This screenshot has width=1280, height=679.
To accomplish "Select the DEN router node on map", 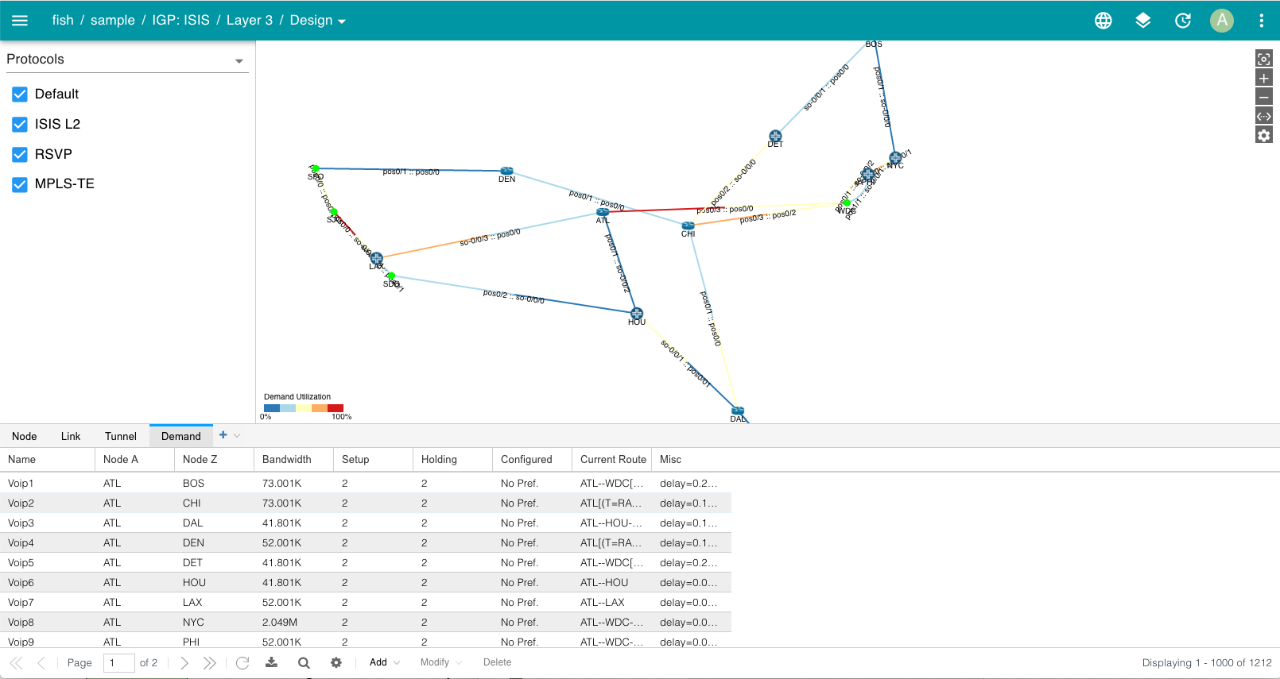I will pyautogui.click(x=507, y=172).
